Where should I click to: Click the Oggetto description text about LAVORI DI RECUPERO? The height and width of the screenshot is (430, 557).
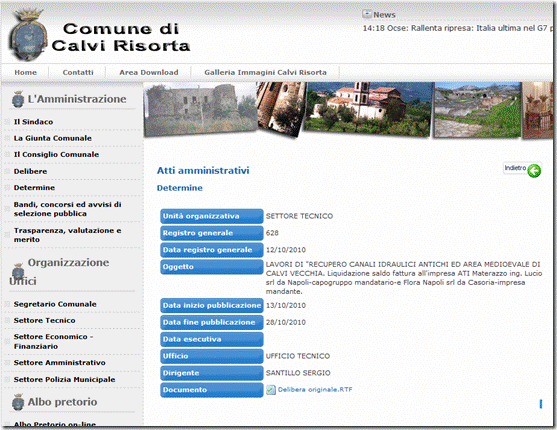(404, 278)
